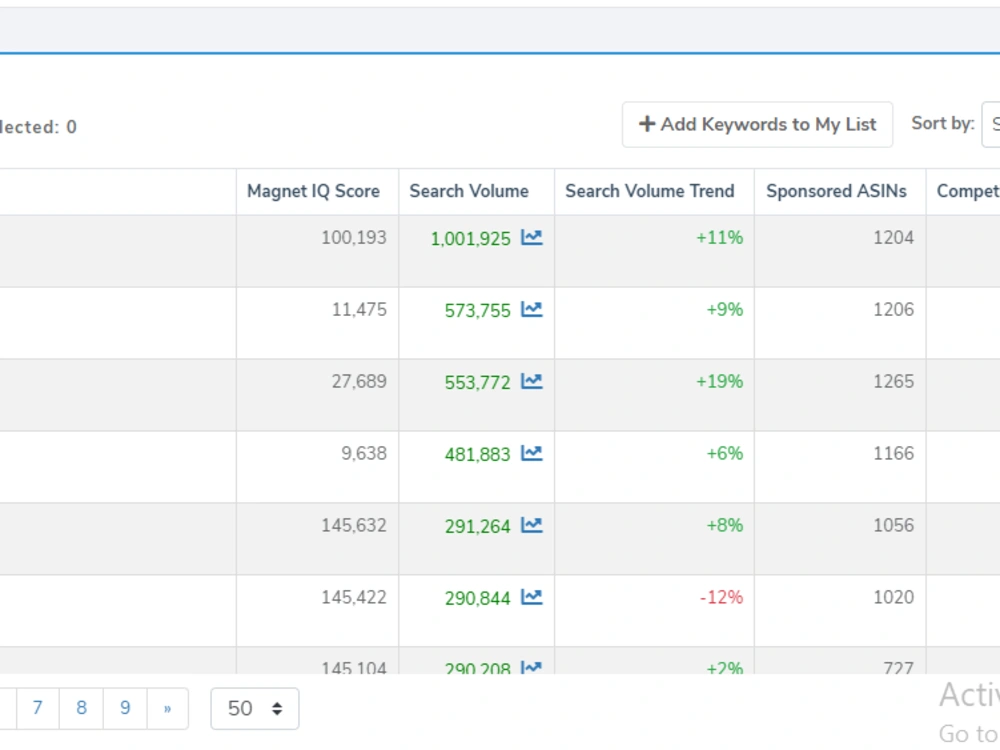Click the +8% trend value
This screenshot has height=750, width=1000.
724,526
